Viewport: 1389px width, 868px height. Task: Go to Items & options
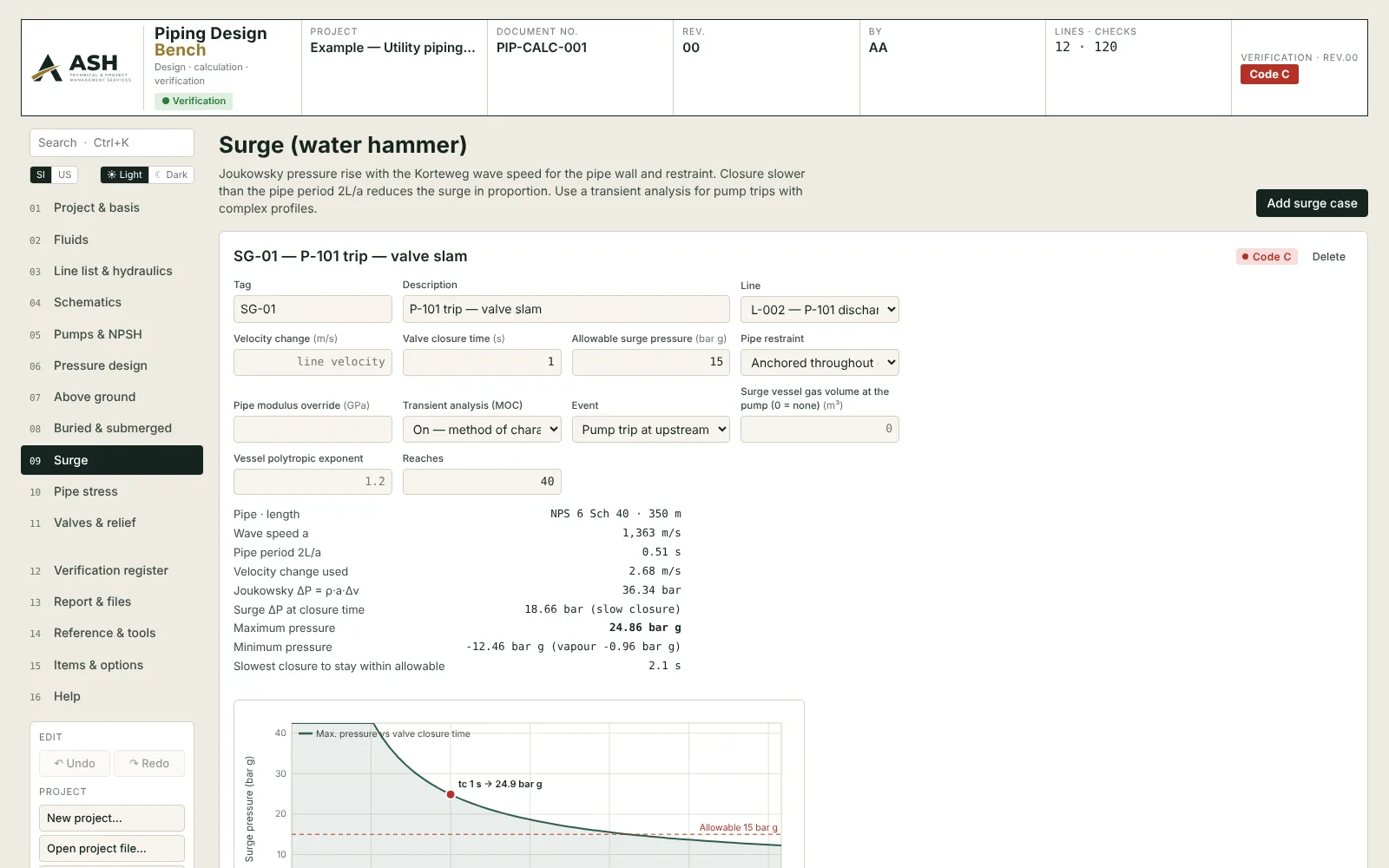pos(112,665)
